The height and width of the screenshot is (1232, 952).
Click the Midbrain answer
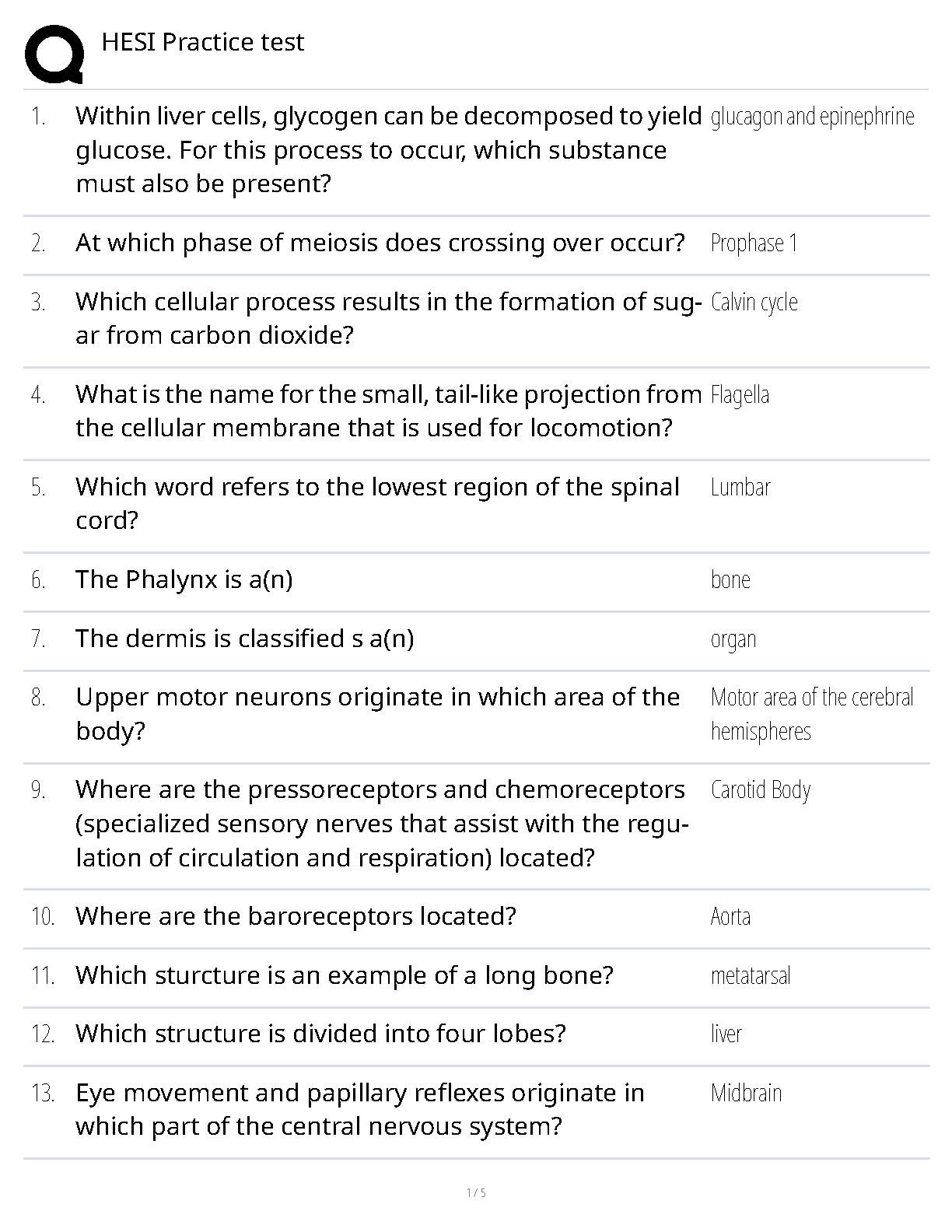tap(746, 1093)
